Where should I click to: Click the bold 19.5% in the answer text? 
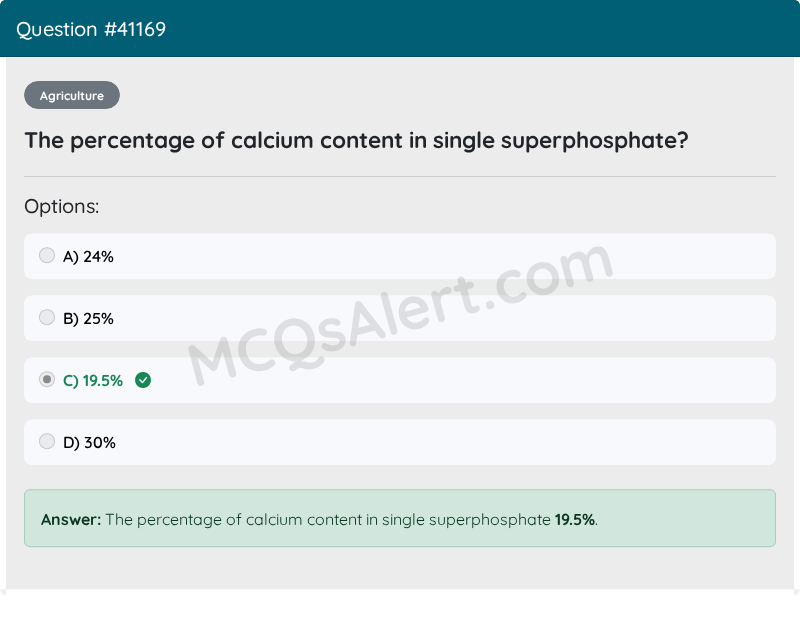pyautogui.click(x=573, y=519)
